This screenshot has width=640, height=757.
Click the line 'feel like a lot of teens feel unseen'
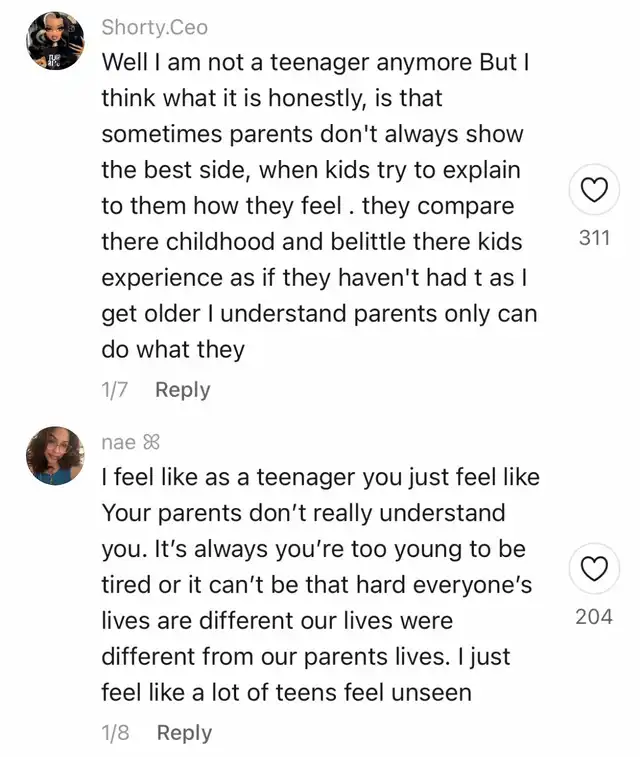coord(286,693)
